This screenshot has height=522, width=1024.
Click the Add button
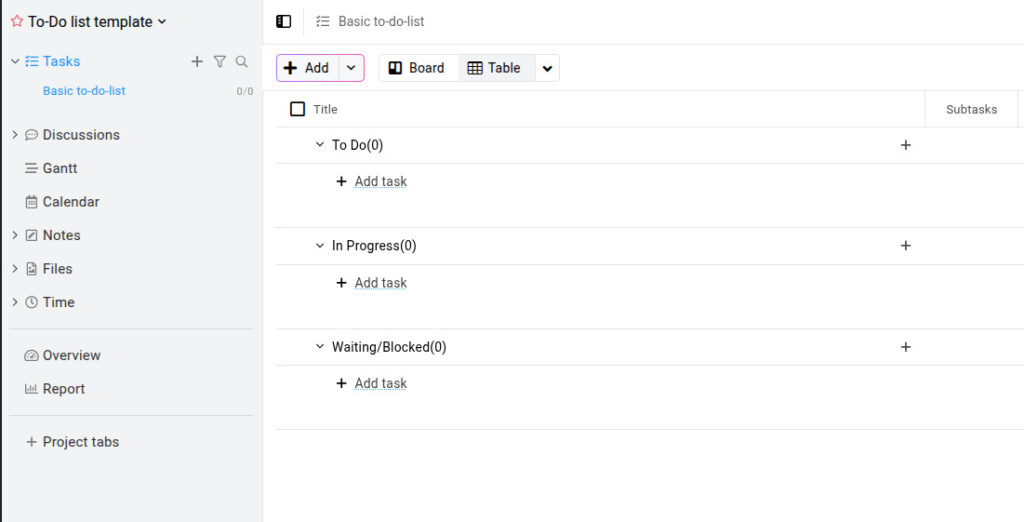pyautogui.click(x=308, y=68)
